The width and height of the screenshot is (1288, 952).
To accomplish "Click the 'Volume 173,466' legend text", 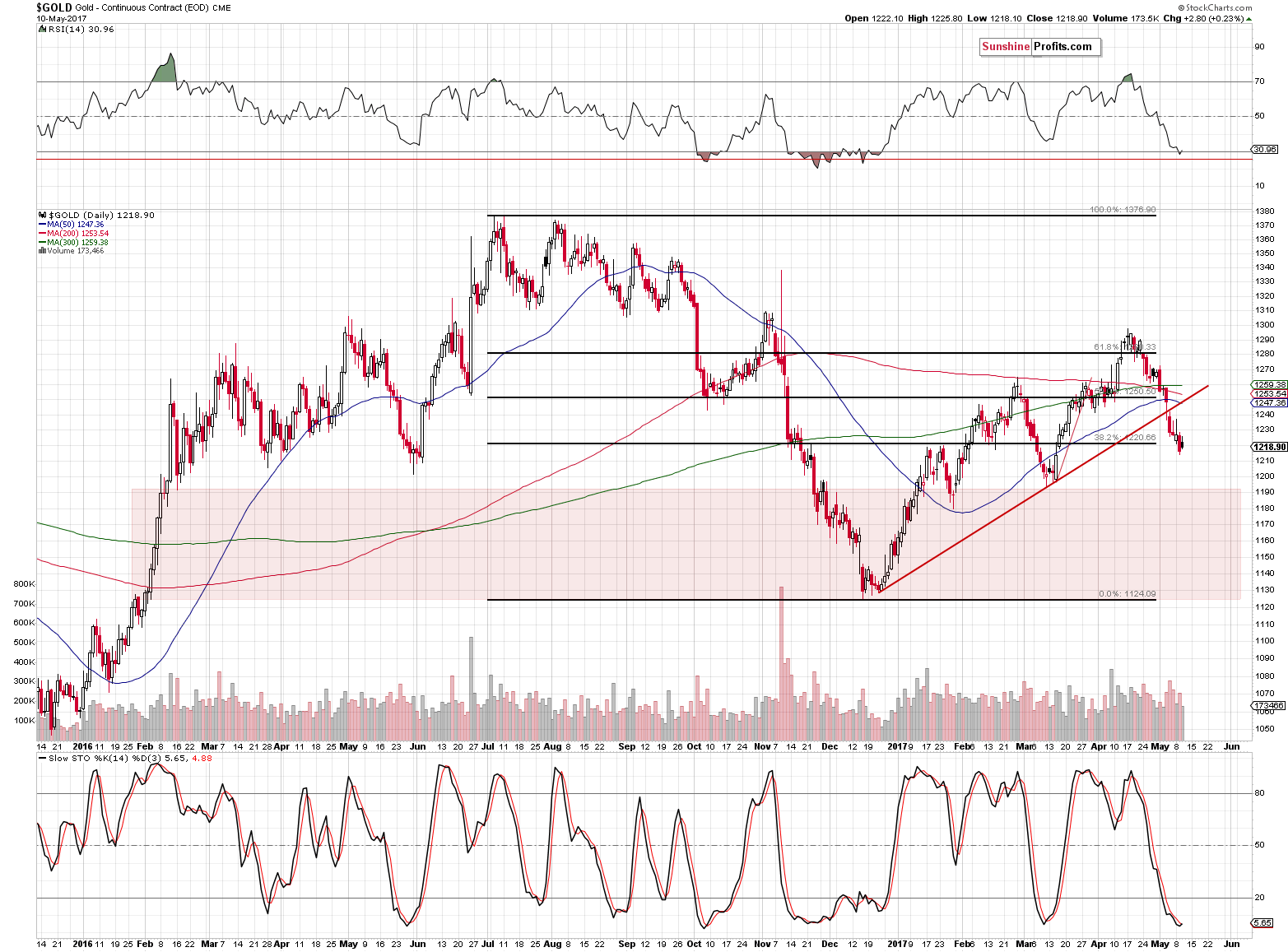I will (76, 251).
